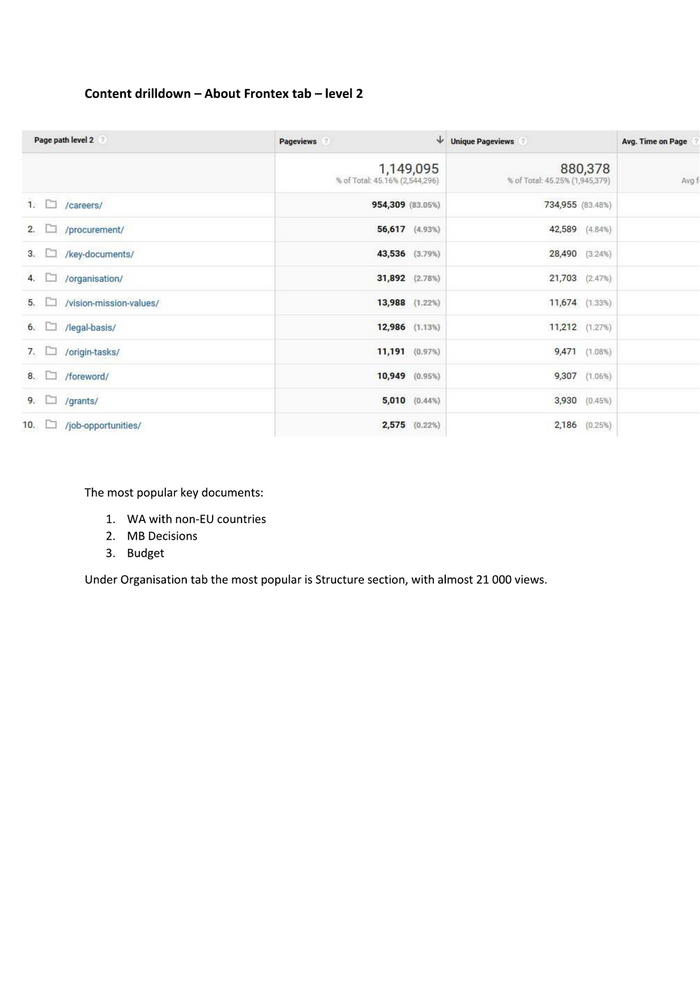Drill into the /vision-mission-values/ link
This screenshot has width=700, height=990.
click(x=111, y=303)
